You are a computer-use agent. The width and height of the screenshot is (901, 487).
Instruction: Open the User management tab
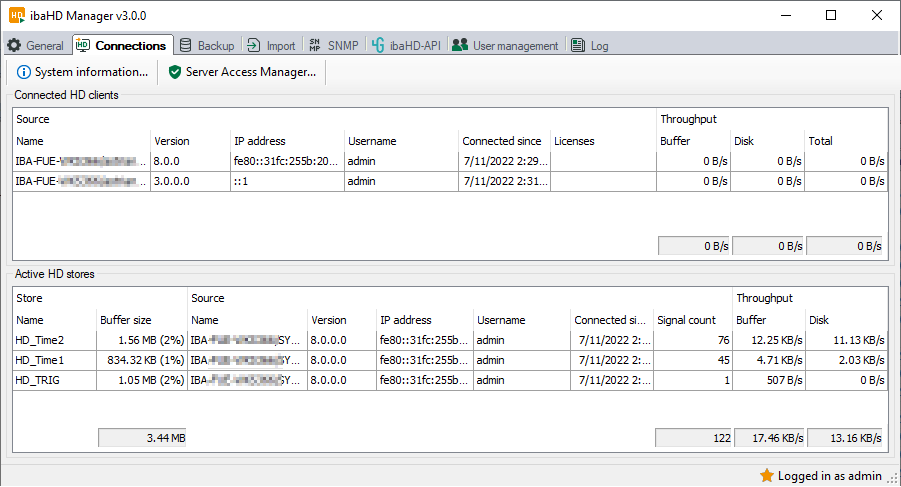click(505, 46)
